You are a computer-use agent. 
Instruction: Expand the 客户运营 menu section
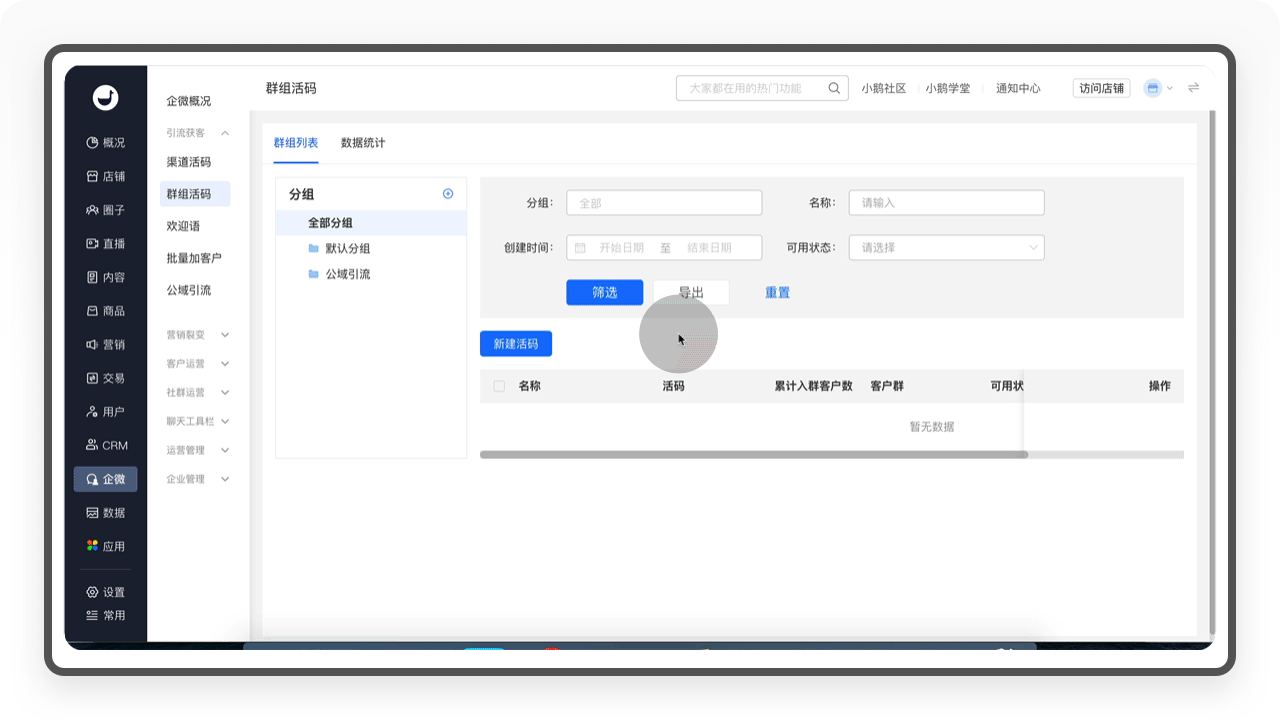pos(198,364)
